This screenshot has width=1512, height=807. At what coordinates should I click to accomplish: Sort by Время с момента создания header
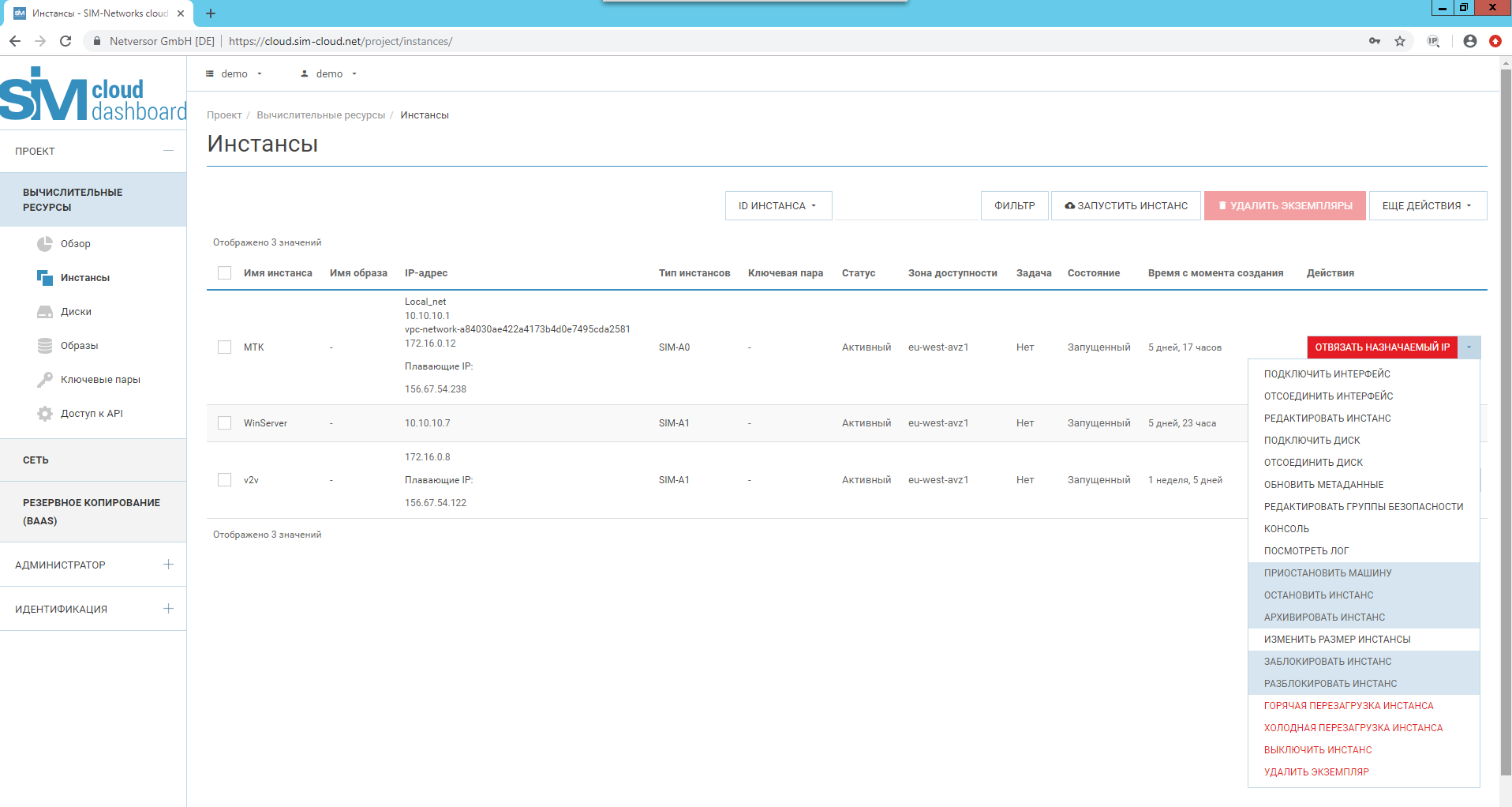1215,273
